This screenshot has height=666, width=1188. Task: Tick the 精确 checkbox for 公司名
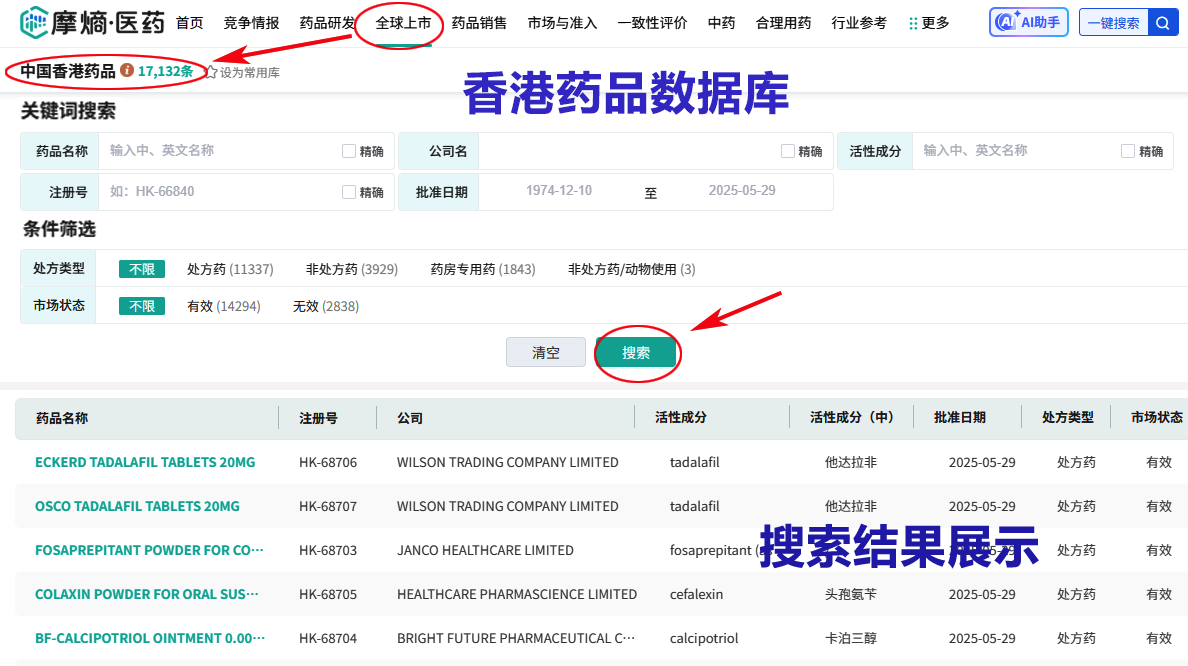[788, 151]
